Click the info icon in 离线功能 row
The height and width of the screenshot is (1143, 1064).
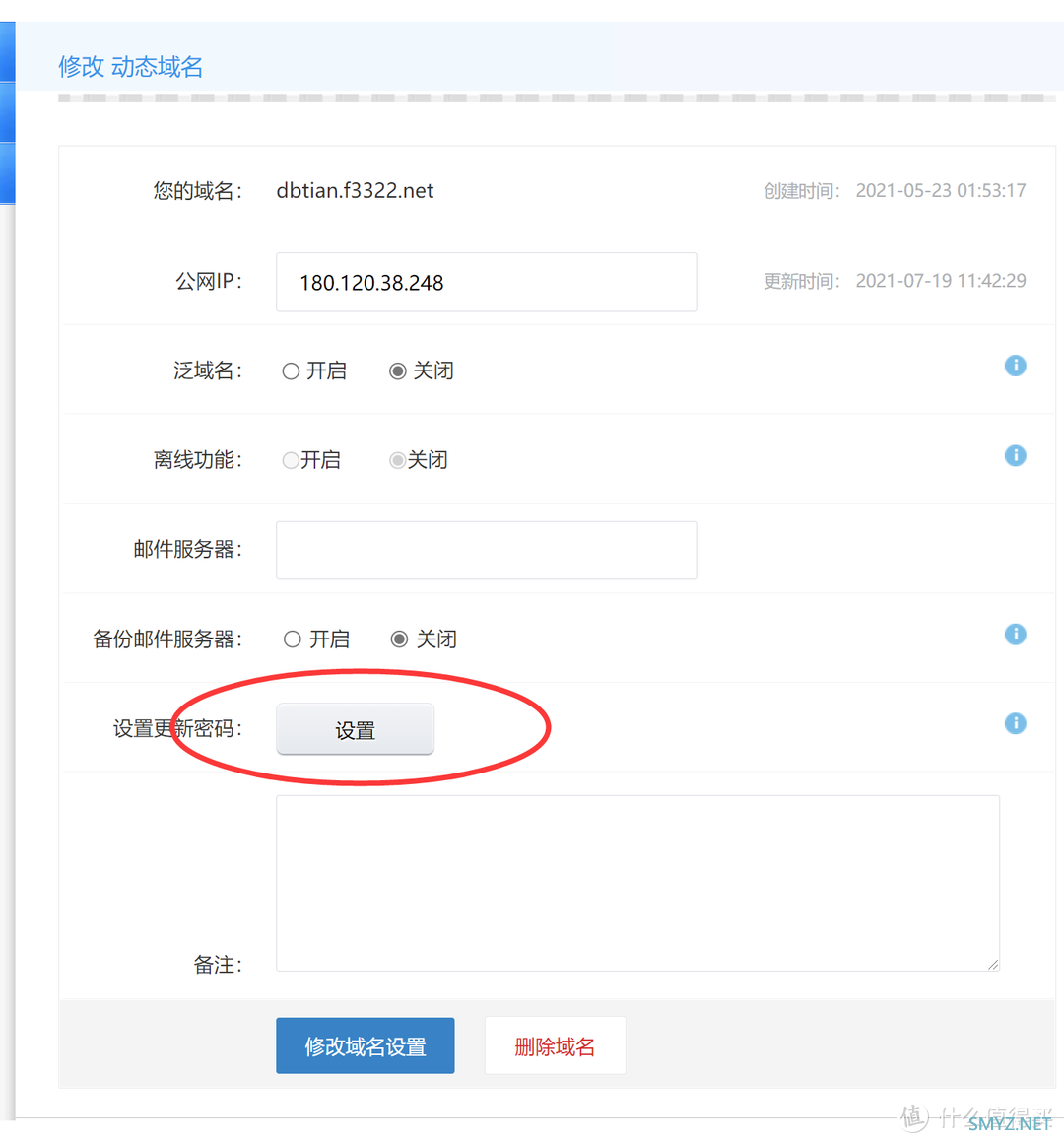(x=1015, y=455)
